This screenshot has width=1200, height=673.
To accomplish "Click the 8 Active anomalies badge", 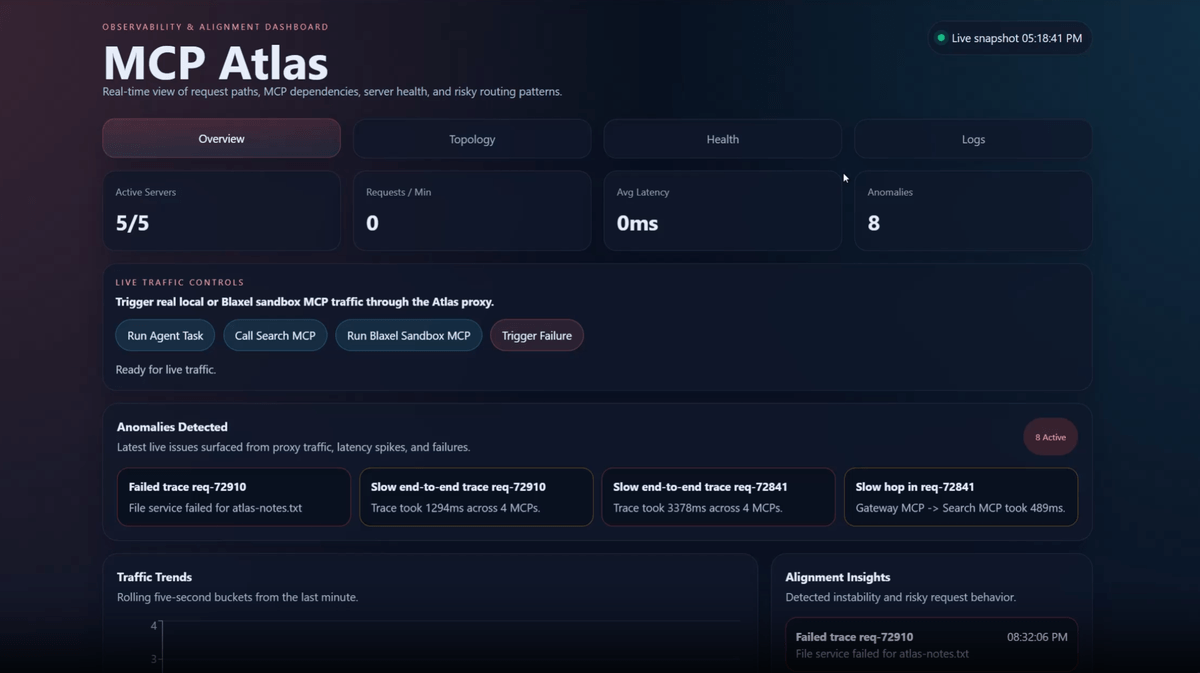I will point(1050,437).
